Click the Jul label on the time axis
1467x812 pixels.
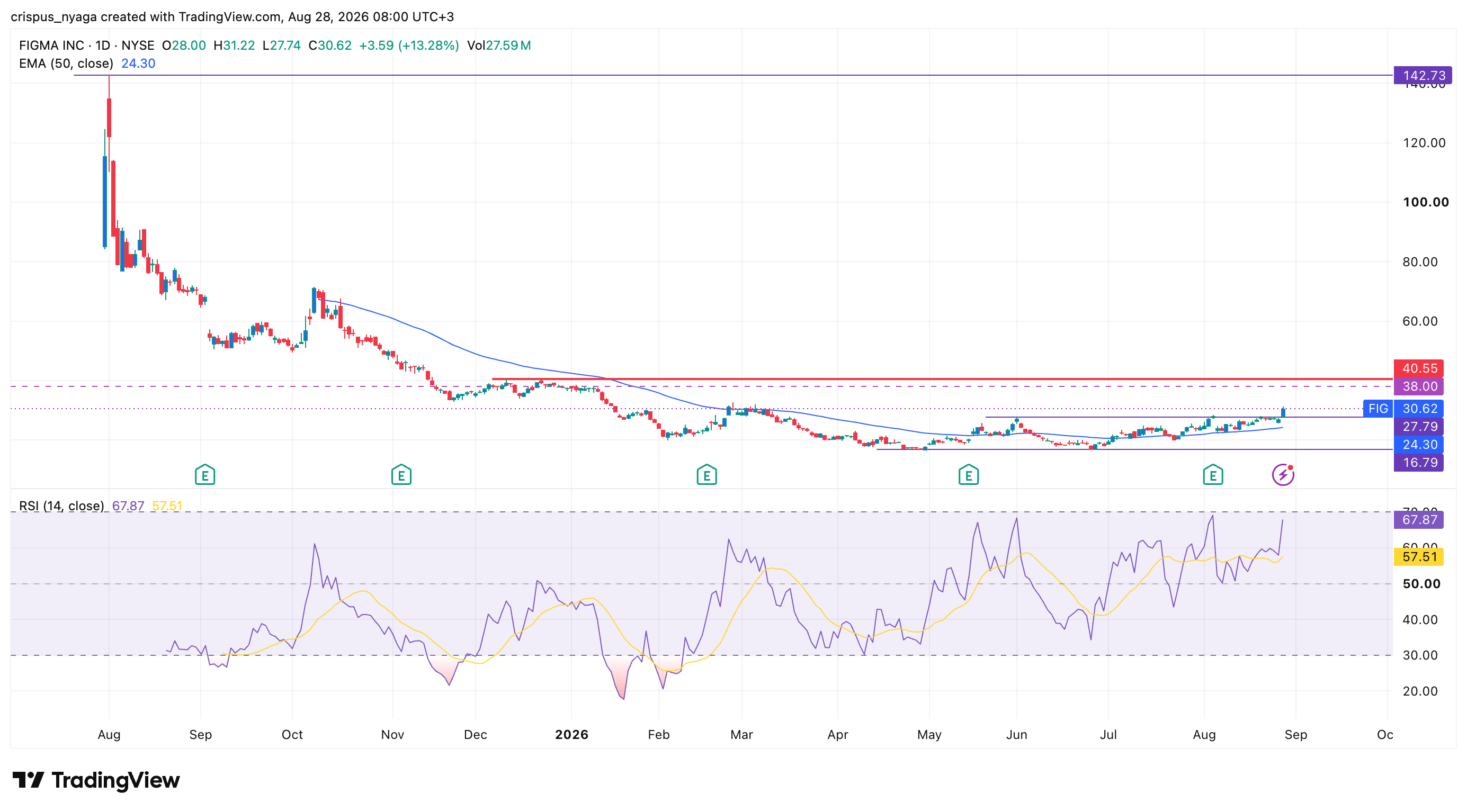click(x=1108, y=735)
